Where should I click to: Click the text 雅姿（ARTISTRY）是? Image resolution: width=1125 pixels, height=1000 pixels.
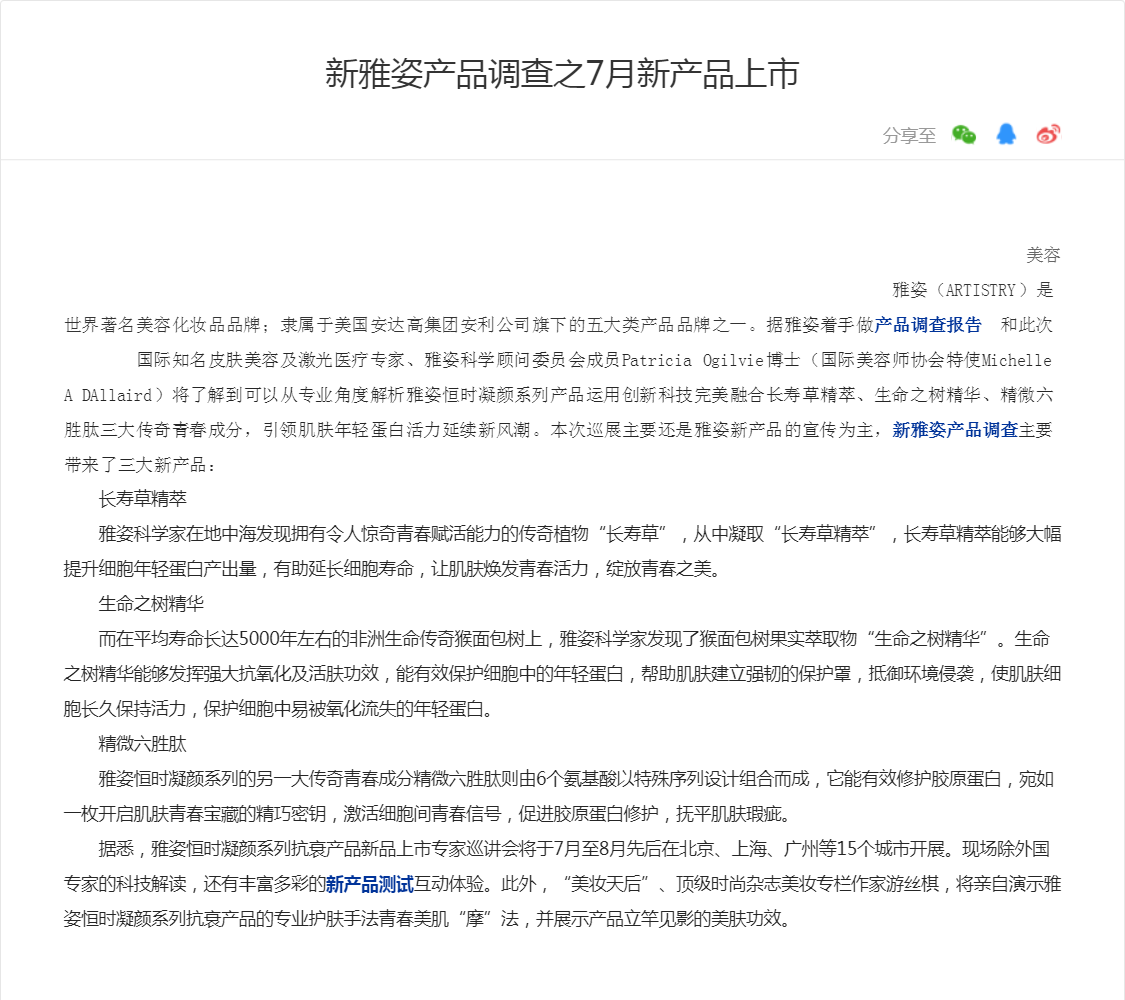(x=973, y=290)
